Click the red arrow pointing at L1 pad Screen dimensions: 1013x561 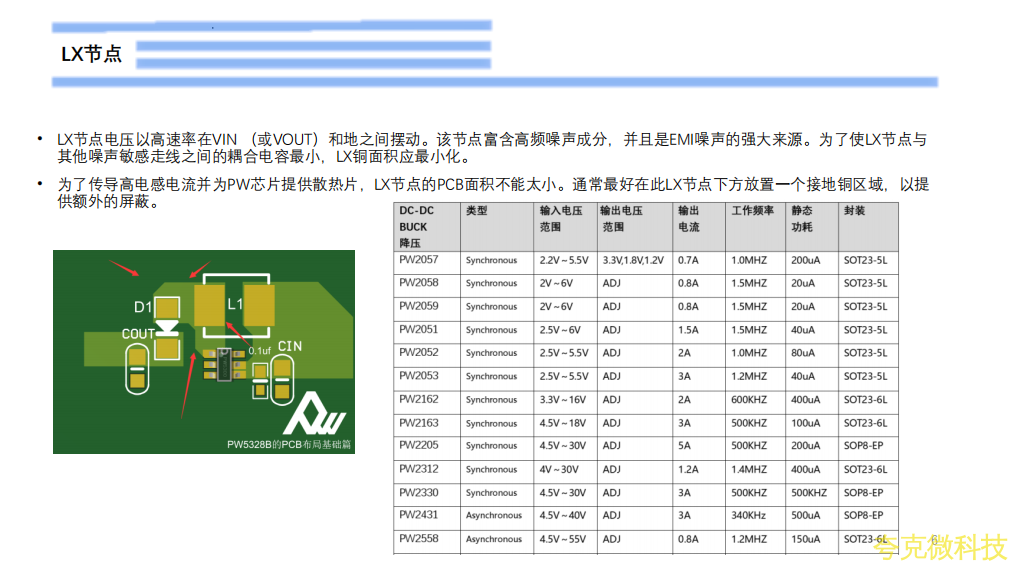tap(237, 335)
